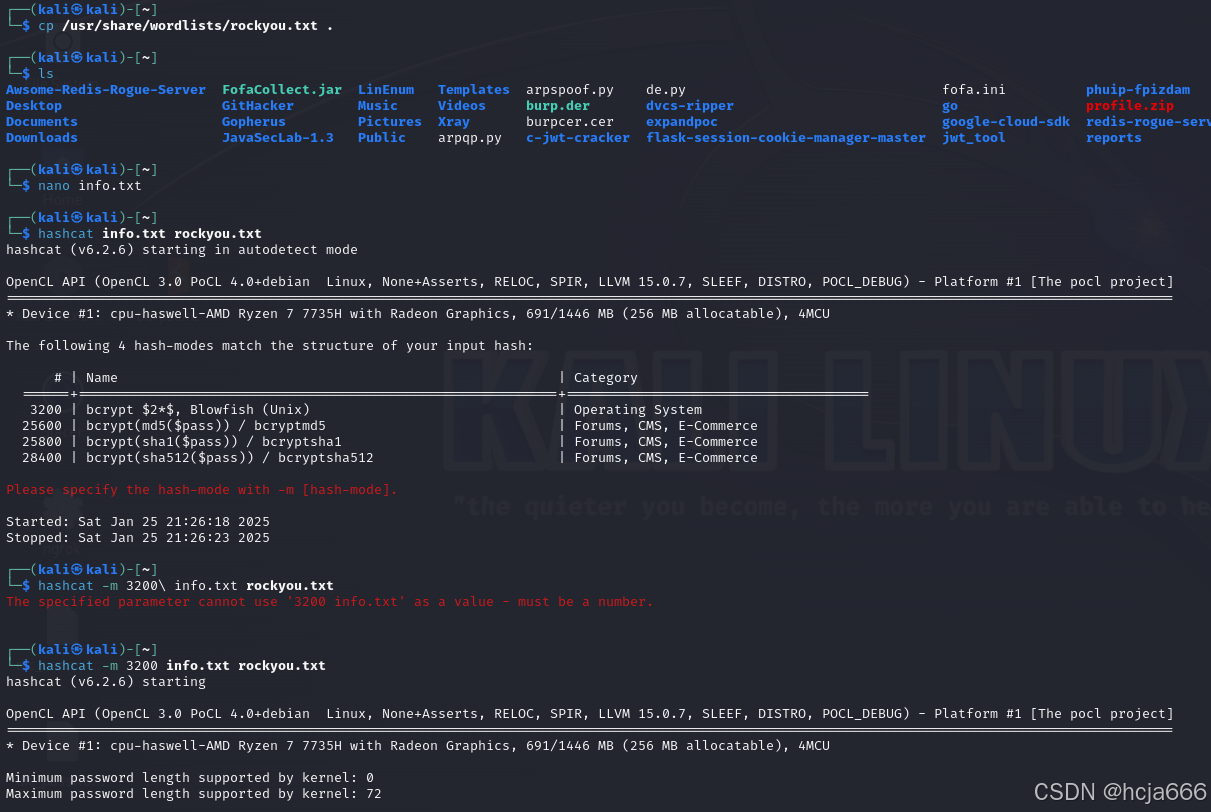Click the Awsome-Redis-Rogue-Server directory name
Viewport: 1211px width, 812px height.
tap(106, 90)
